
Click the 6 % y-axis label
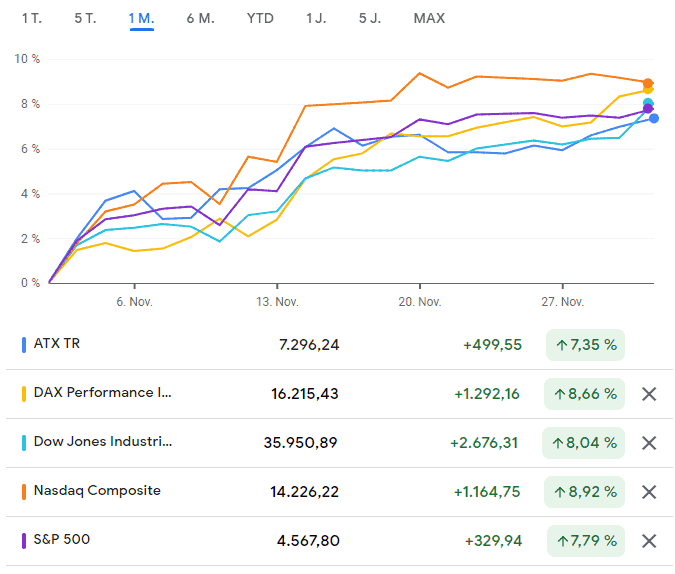click(x=30, y=149)
